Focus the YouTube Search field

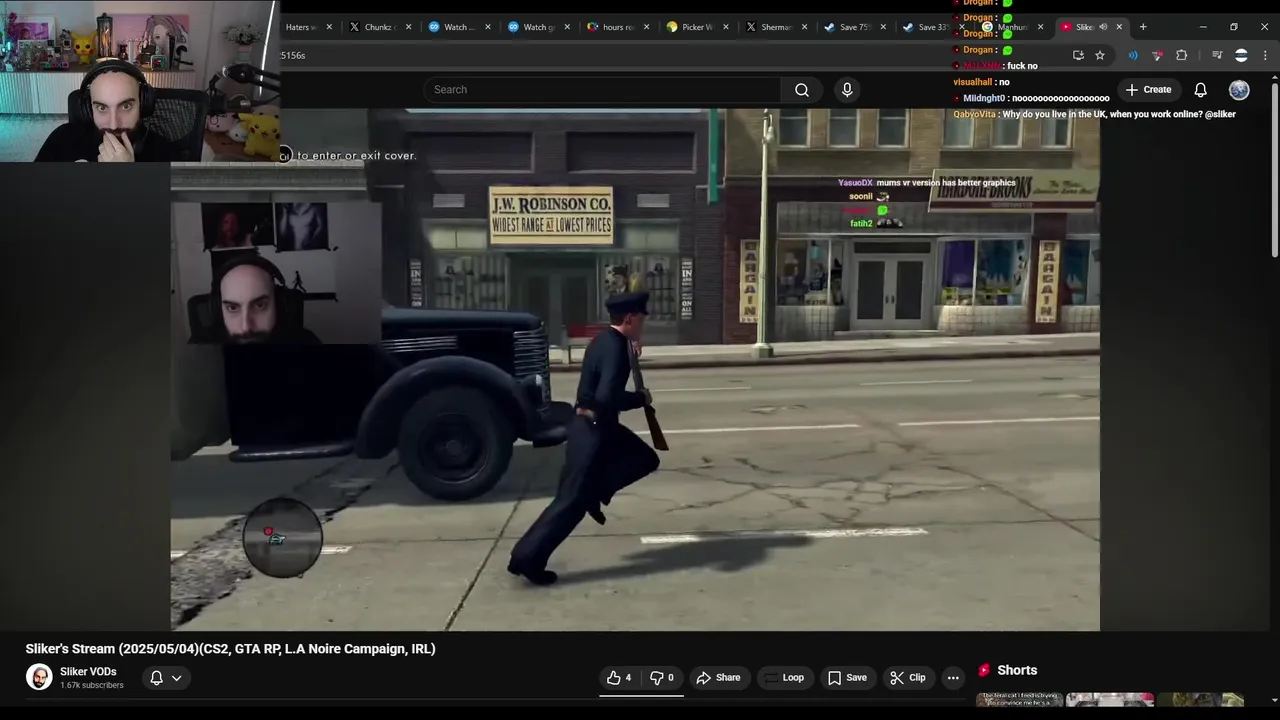coord(603,90)
